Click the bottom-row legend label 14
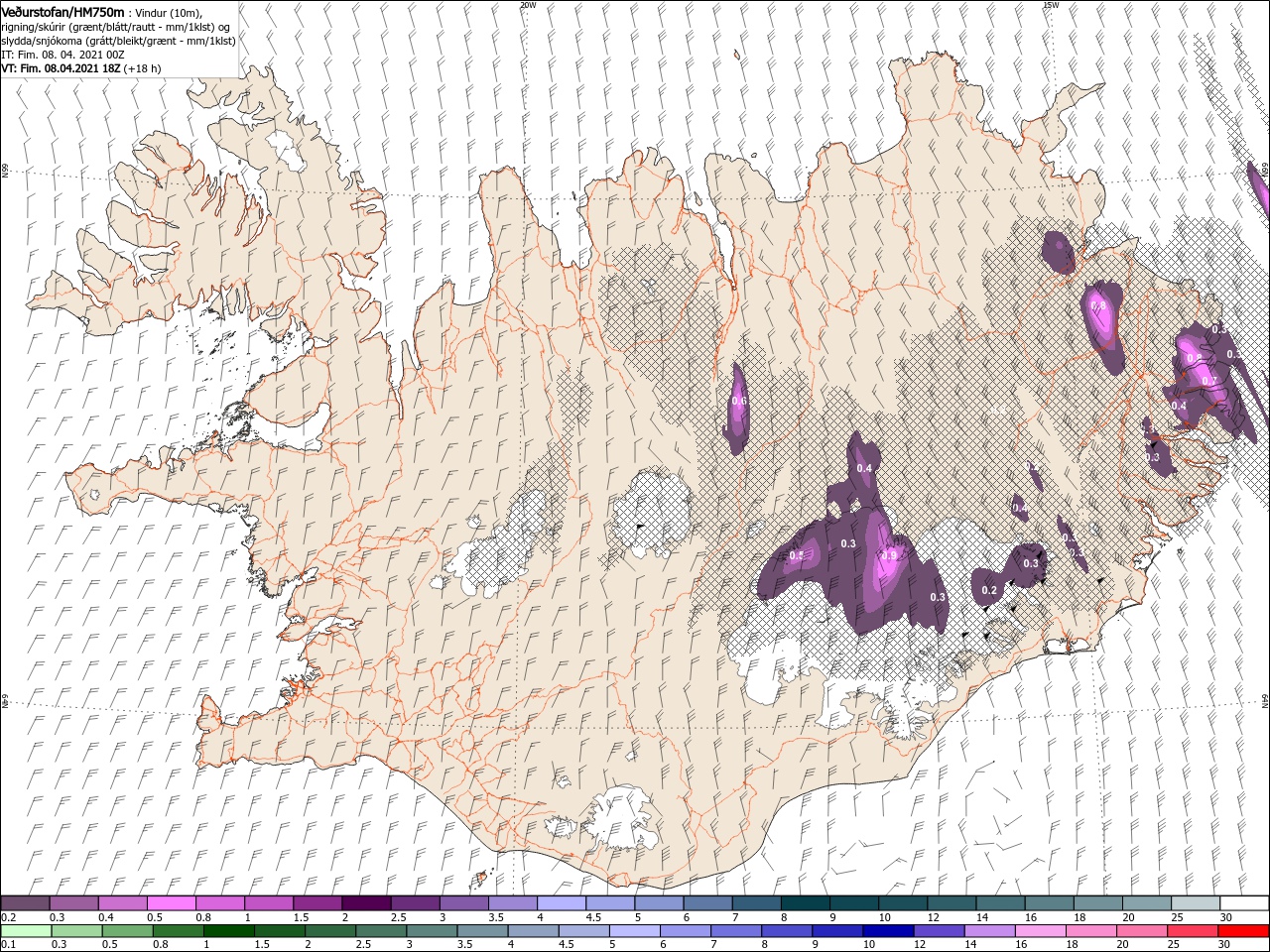Screen dimensions: 1270x952 [971, 945]
